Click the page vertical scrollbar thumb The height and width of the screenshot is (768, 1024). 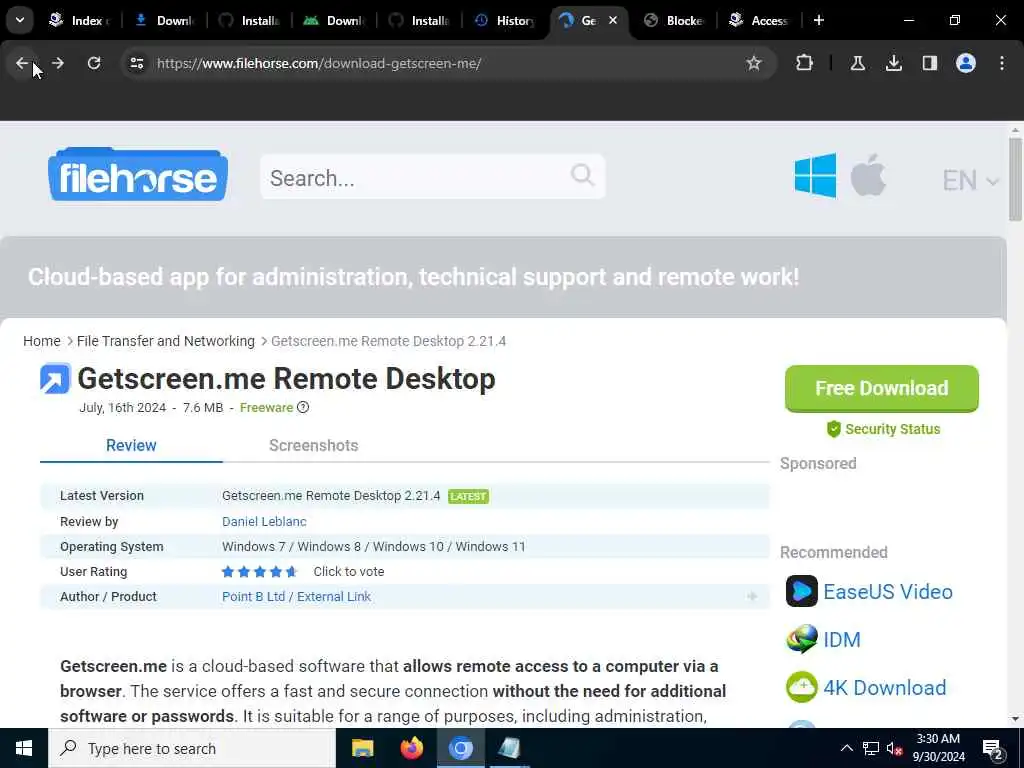(x=1015, y=180)
